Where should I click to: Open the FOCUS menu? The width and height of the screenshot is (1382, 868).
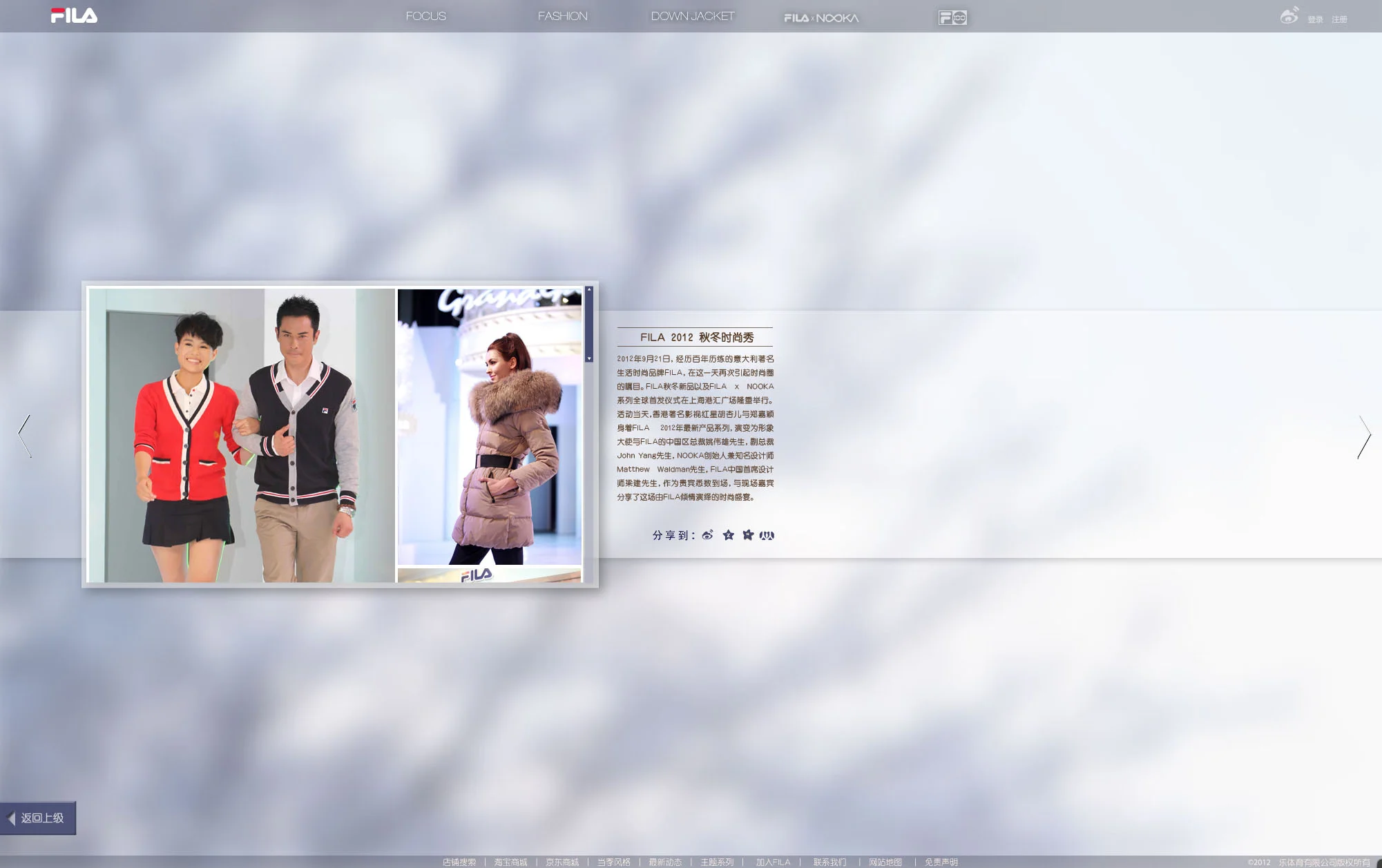pos(425,16)
